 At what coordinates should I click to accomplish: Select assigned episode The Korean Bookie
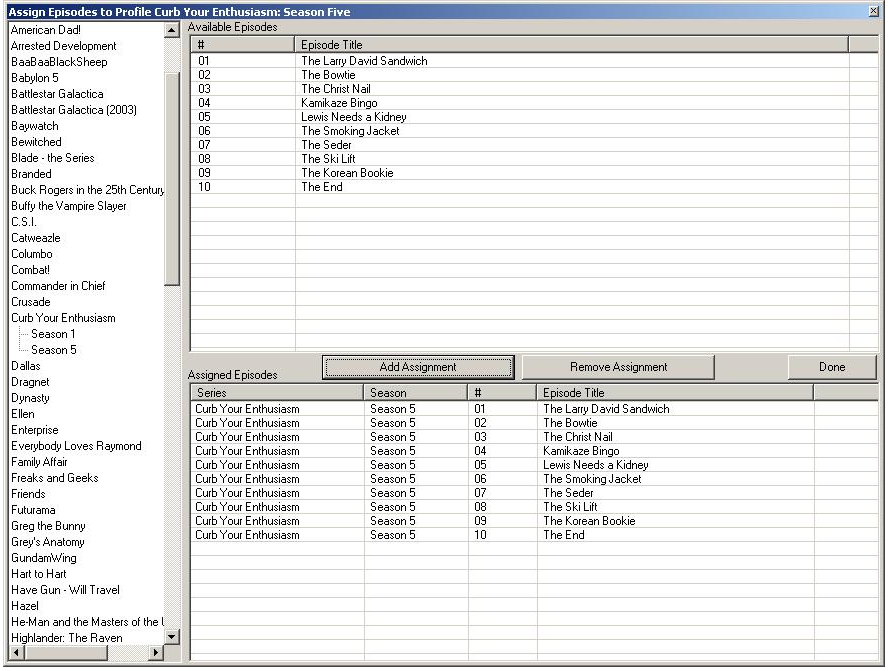coord(533,521)
